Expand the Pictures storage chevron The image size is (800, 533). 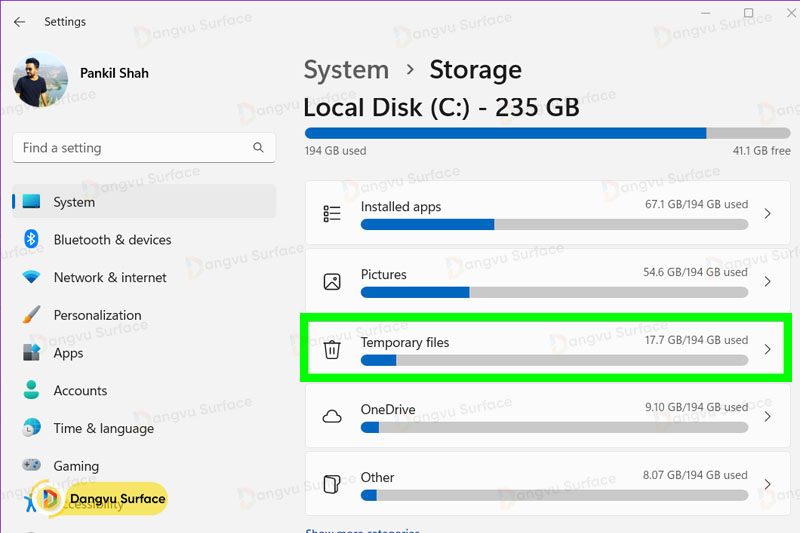(767, 282)
